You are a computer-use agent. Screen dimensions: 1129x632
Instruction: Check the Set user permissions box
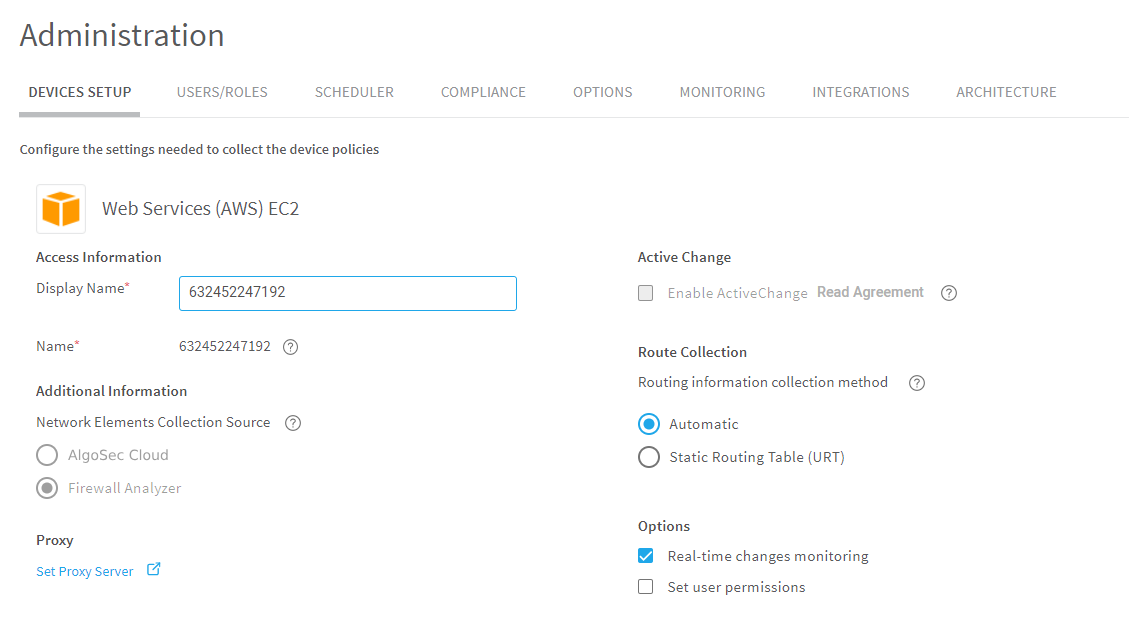646,587
